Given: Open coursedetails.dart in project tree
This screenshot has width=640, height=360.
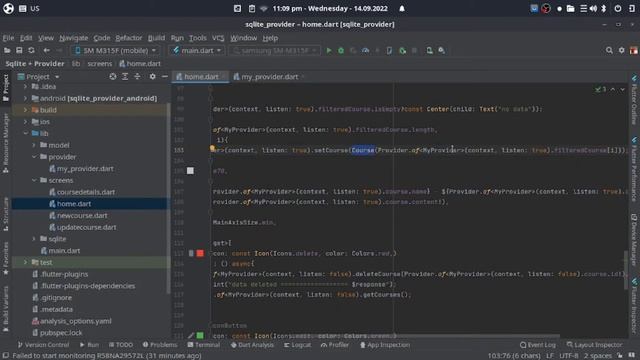Looking at the screenshot, I should tap(86, 192).
